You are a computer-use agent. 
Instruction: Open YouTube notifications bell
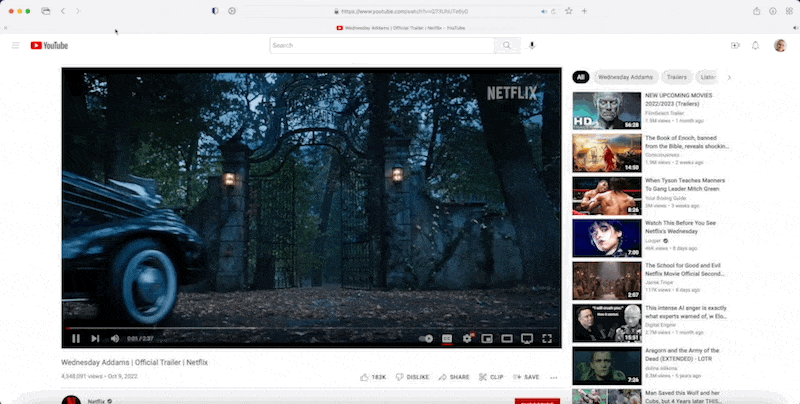click(x=756, y=45)
